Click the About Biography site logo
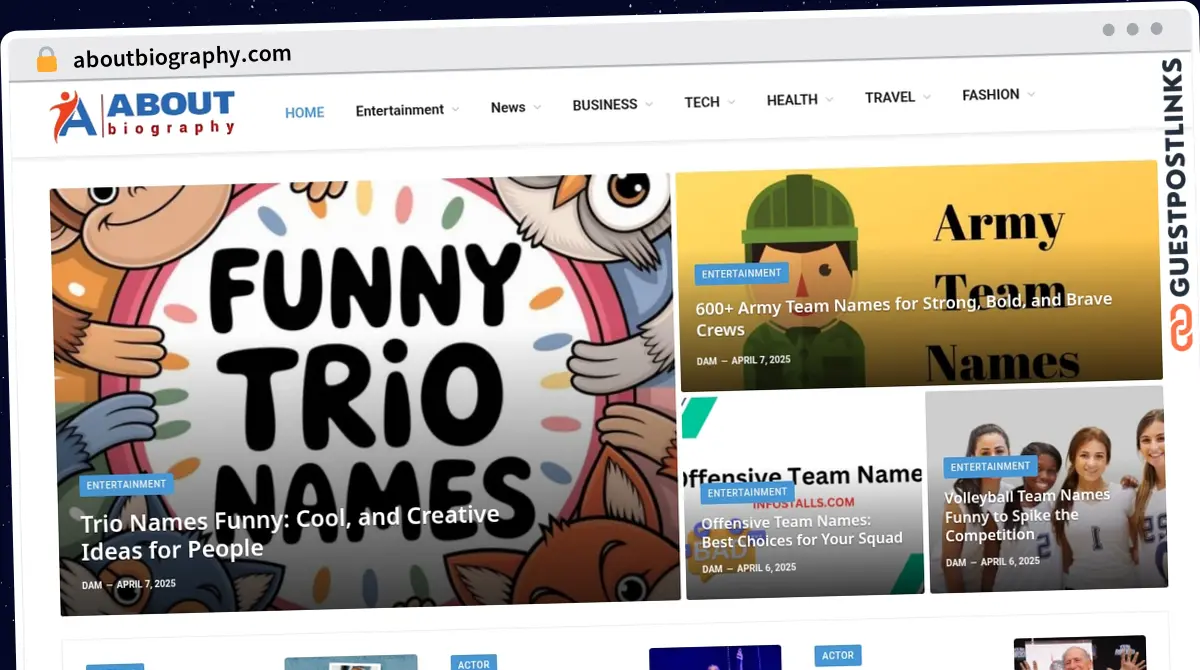Image resolution: width=1200 pixels, height=670 pixels. click(143, 115)
